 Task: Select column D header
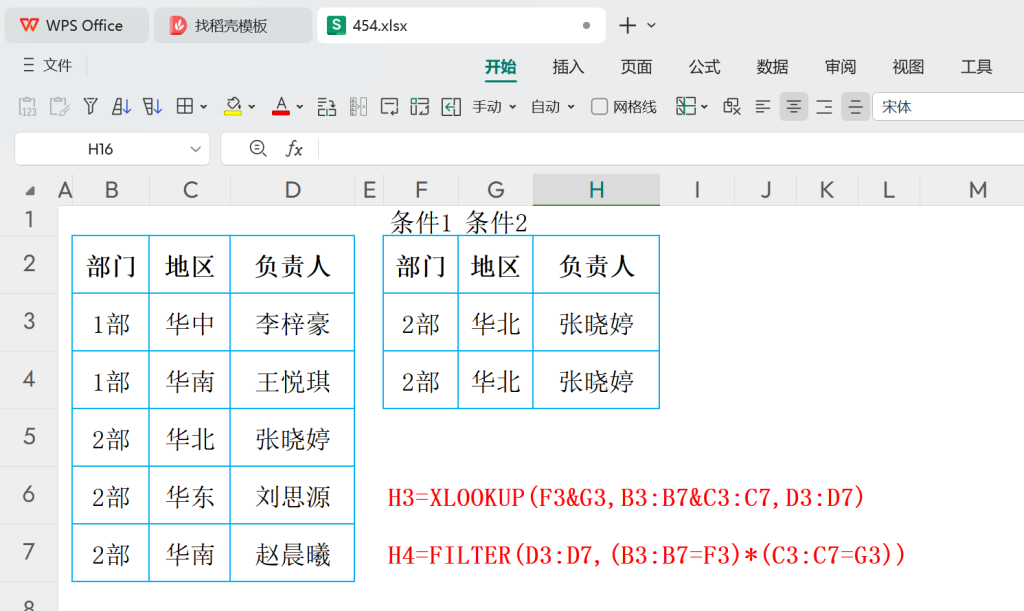(x=293, y=190)
